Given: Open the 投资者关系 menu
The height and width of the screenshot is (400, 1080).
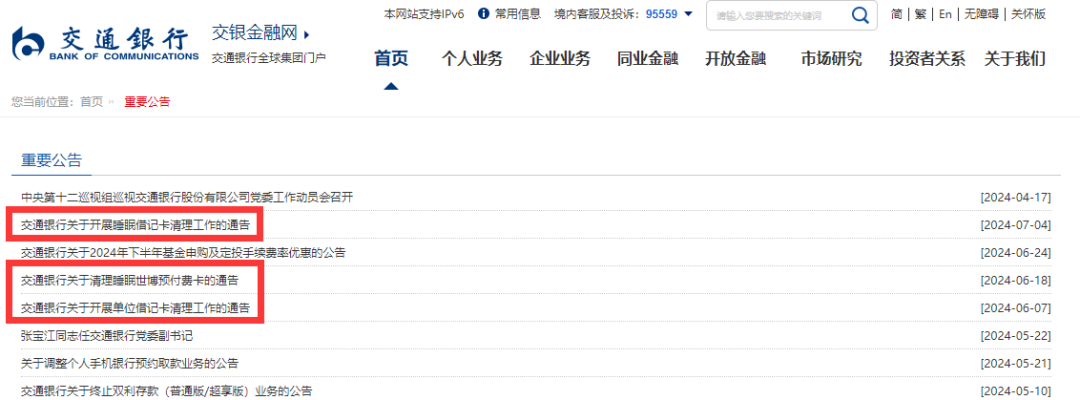Looking at the screenshot, I should tap(927, 59).
